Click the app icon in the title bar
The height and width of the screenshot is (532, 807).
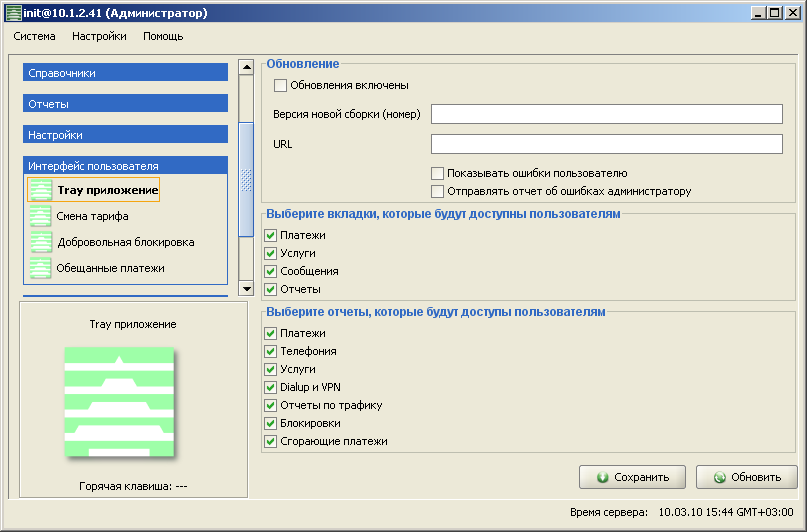point(13,13)
